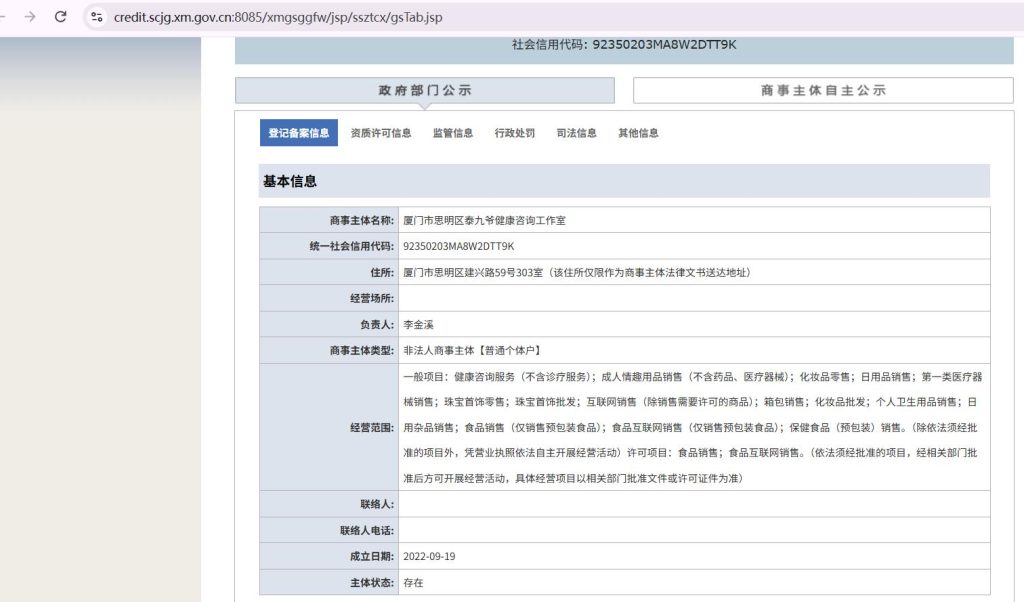This screenshot has width=1024, height=602.
Task: Click the 联络人电话 label
Action: (366, 530)
